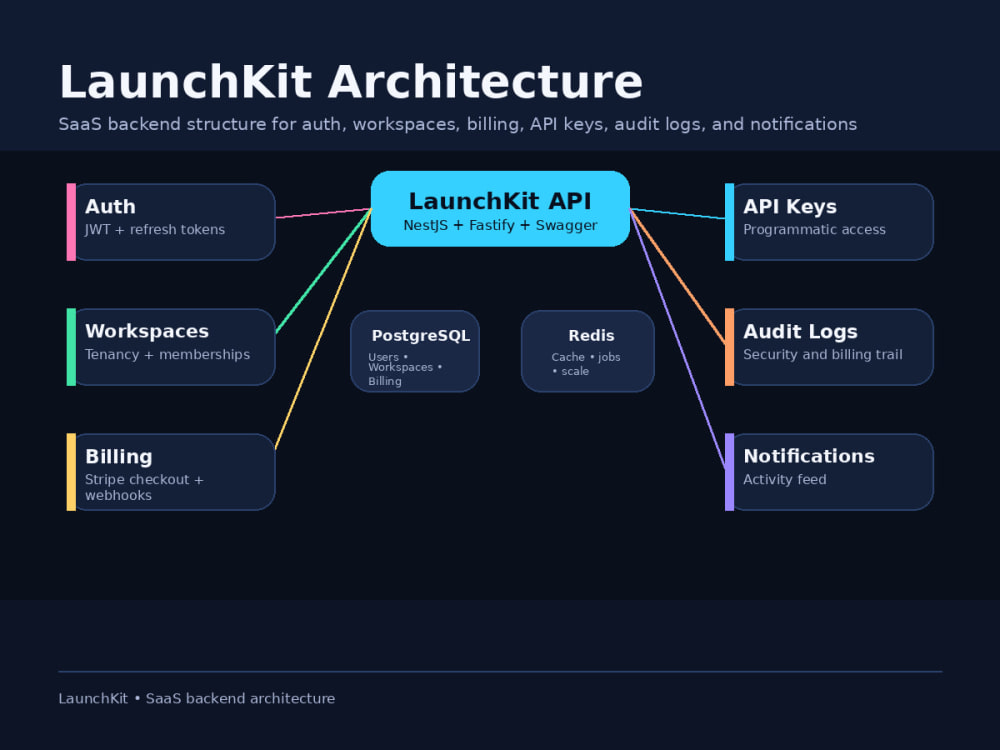Click 'Cache • jobs • scale' text
Screen dimensions: 1000x750
point(586,364)
